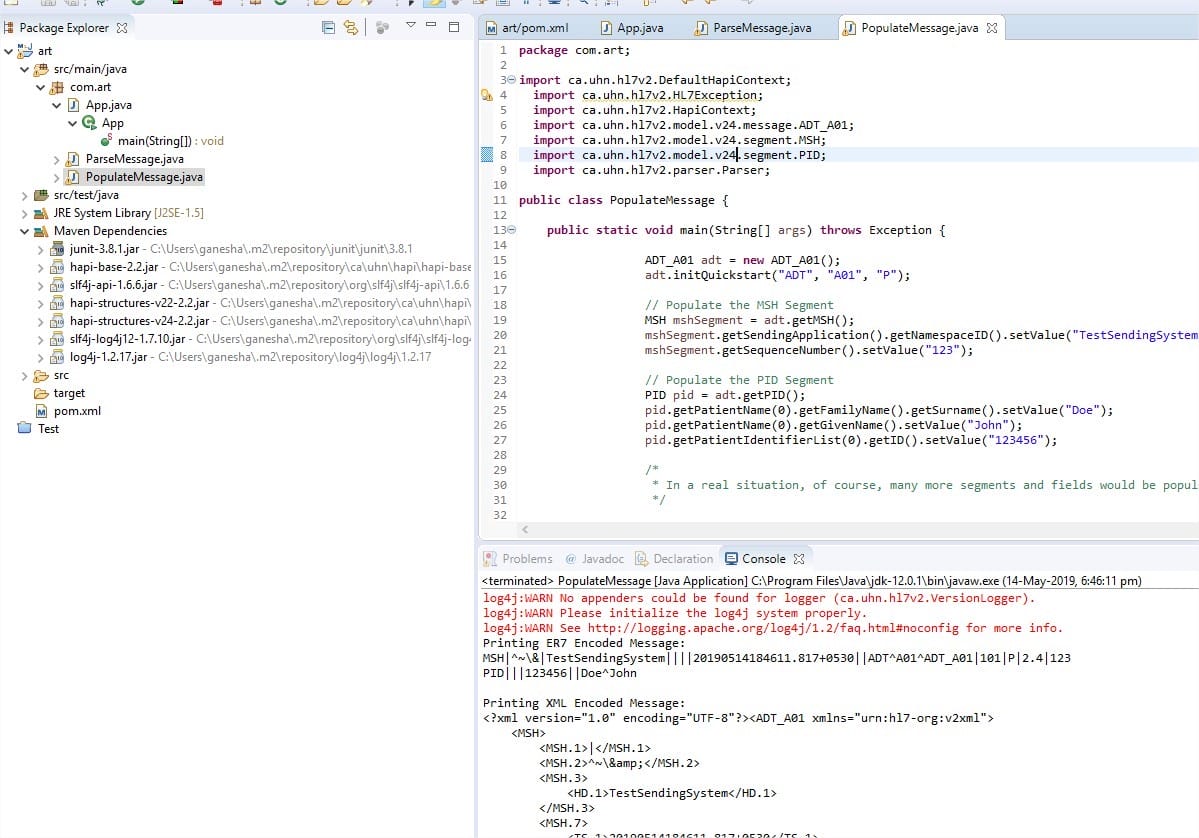The height and width of the screenshot is (838, 1199).
Task: Close the Package Explorer view
Action: tap(122, 28)
